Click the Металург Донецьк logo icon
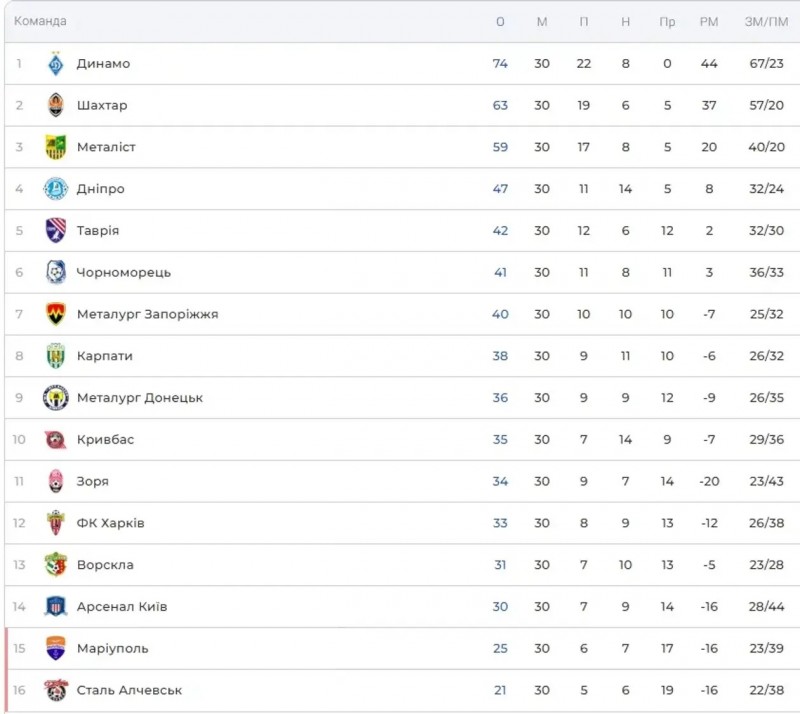This screenshot has height=714, width=800. tap(56, 398)
